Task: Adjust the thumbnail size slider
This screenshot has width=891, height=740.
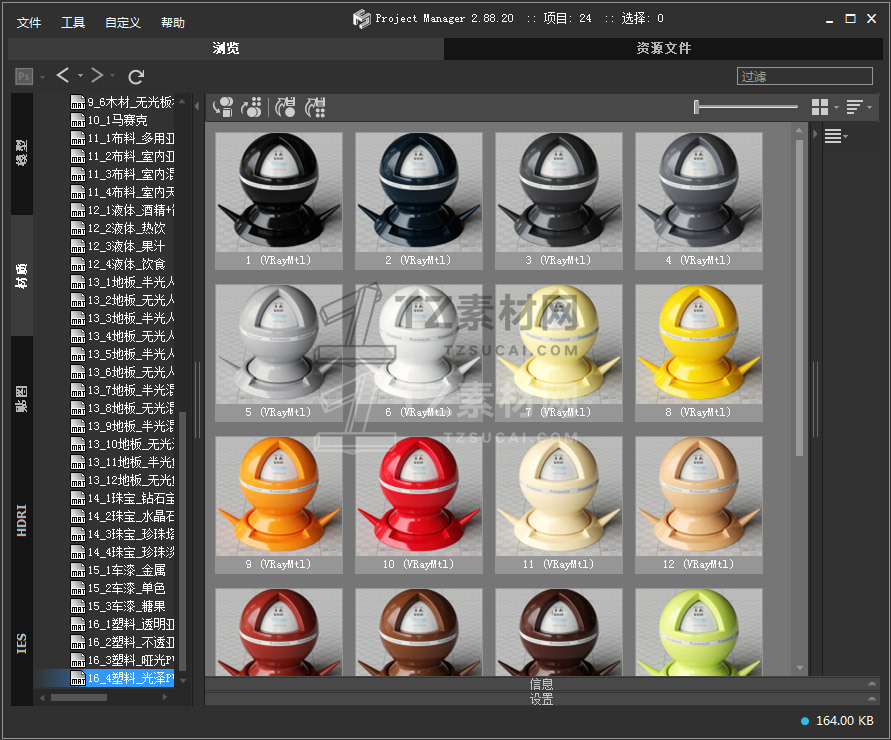Action: pyautogui.click(x=697, y=107)
